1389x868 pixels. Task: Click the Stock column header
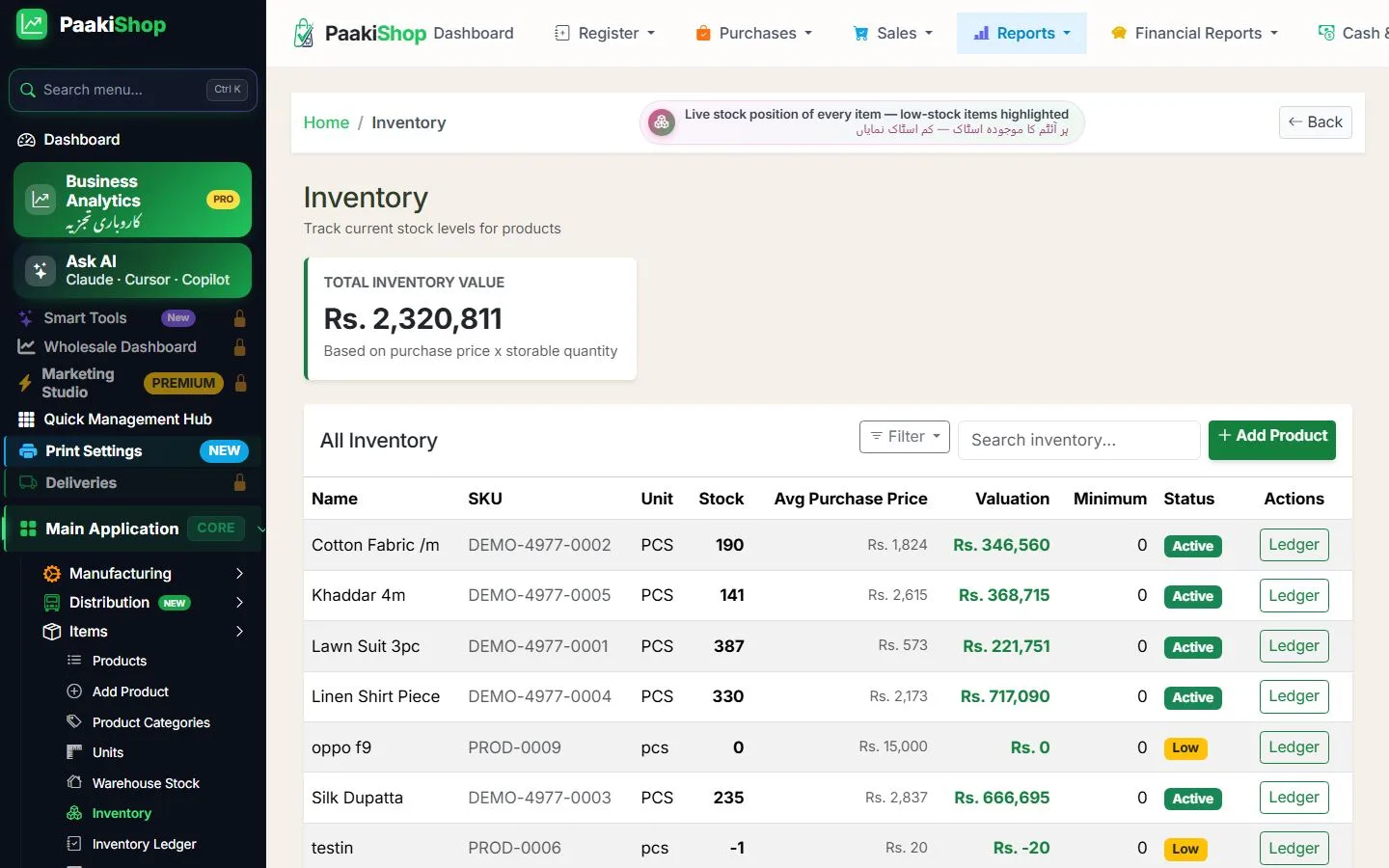722,499
